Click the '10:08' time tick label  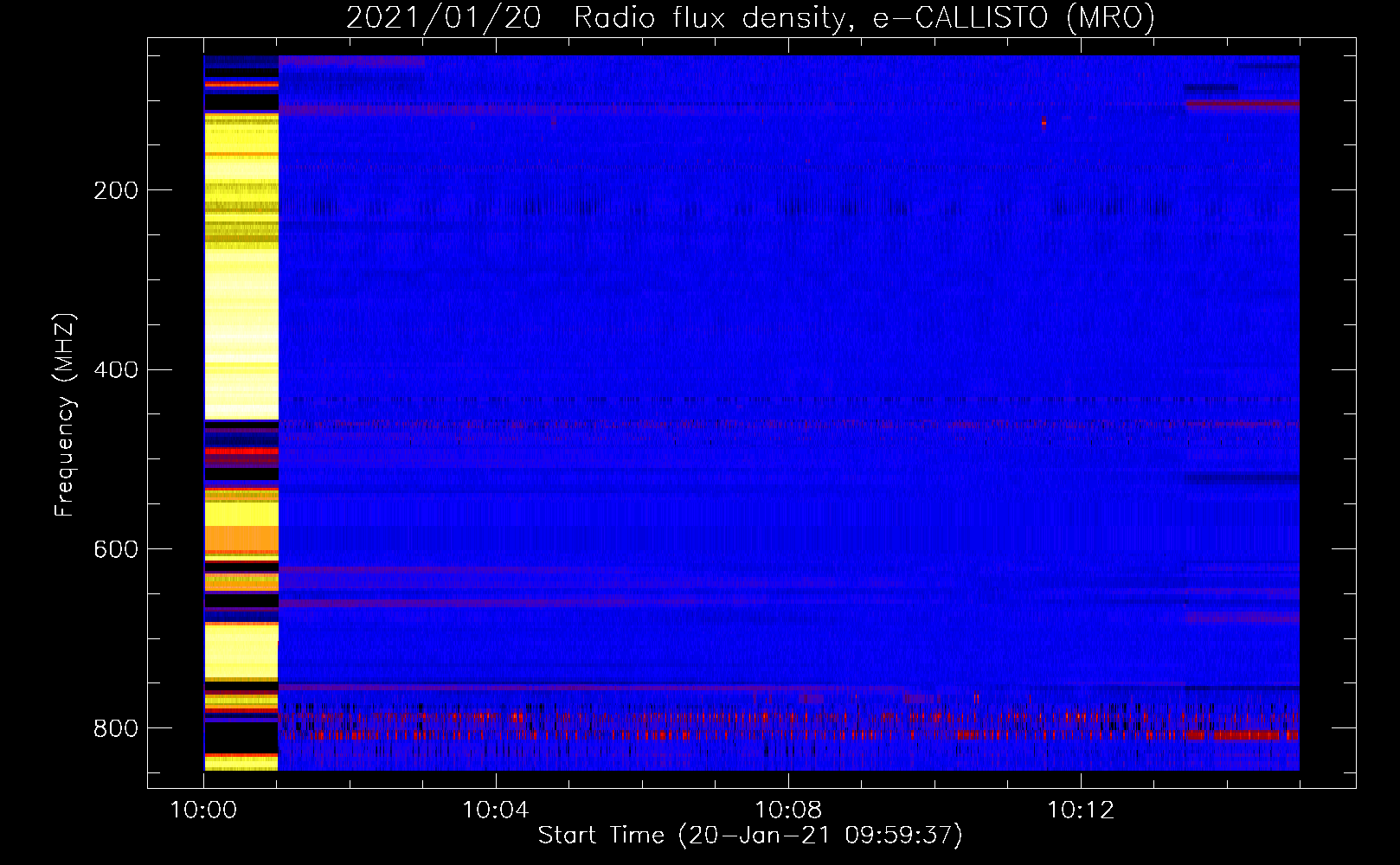pyautogui.click(x=787, y=810)
